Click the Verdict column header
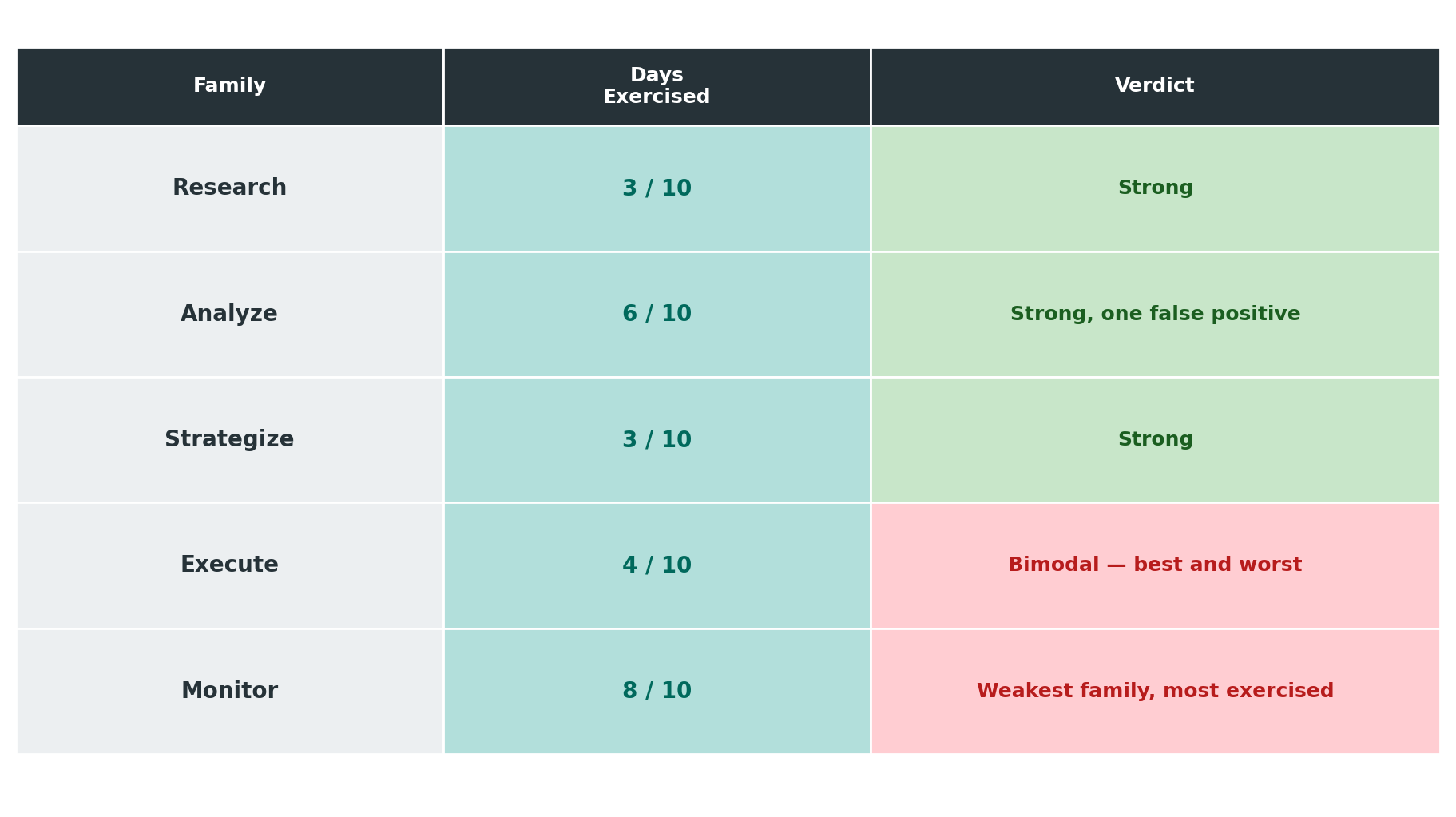The width and height of the screenshot is (1456, 817). point(1155,86)
